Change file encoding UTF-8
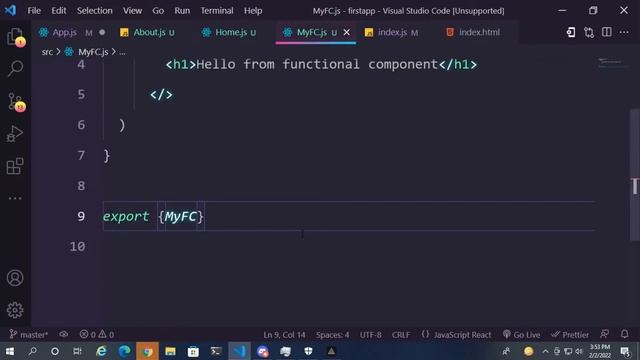The image size is (640, 360). coord(370,335)
